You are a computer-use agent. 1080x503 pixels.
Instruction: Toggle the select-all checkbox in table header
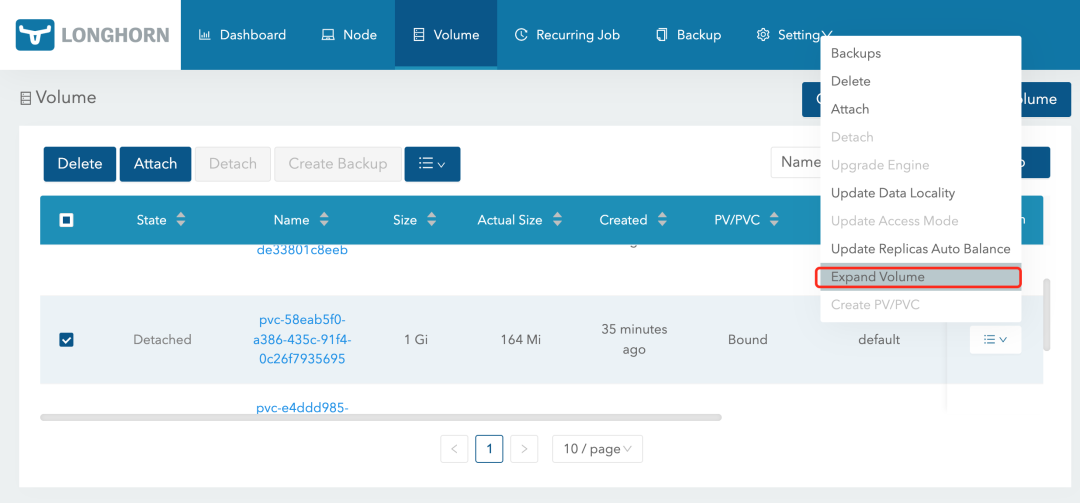66,220
